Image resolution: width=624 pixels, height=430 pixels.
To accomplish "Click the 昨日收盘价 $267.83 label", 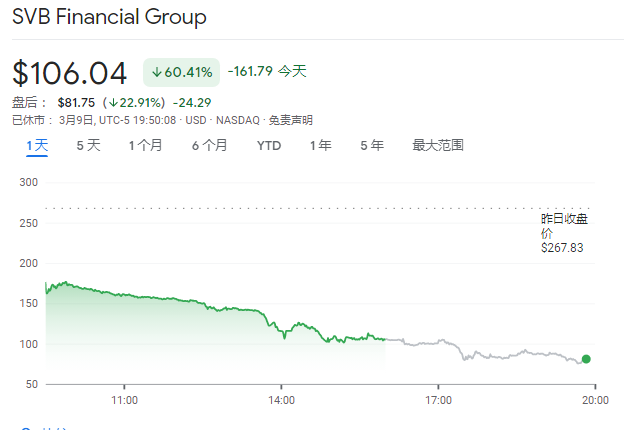I will [563, 232].
